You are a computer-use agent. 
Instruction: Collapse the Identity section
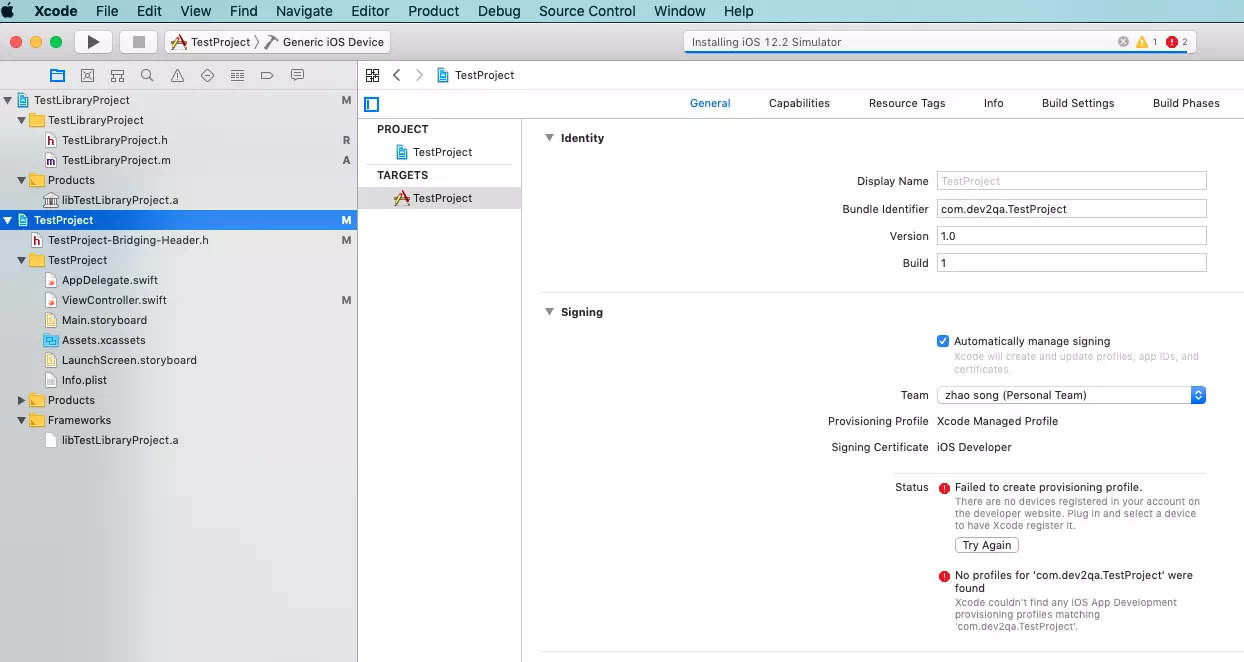tap(549, 138)
